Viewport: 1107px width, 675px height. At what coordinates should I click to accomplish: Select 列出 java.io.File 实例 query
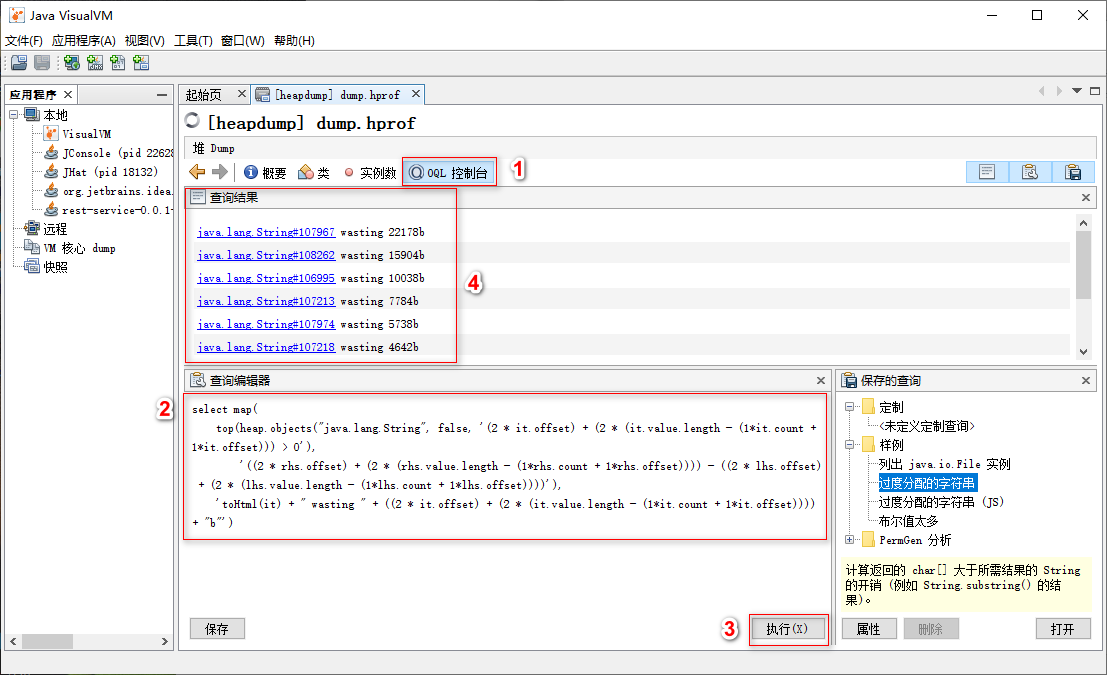click(x=945, y=464)
